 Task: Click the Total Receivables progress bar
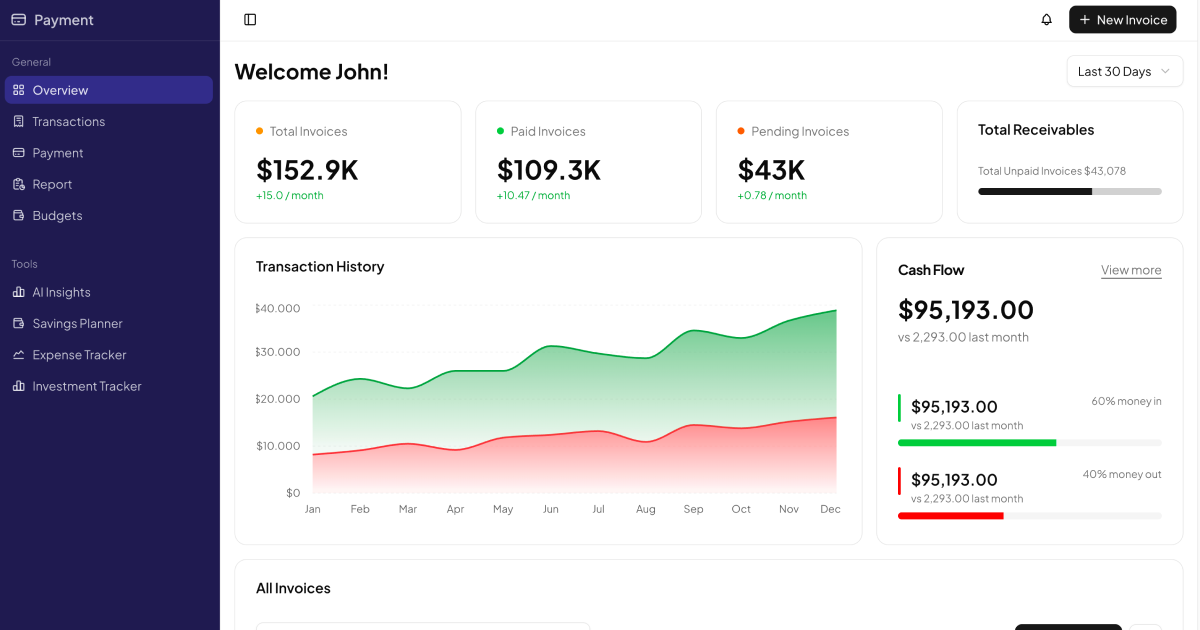pyautogui.click(x=1069, y=191)
